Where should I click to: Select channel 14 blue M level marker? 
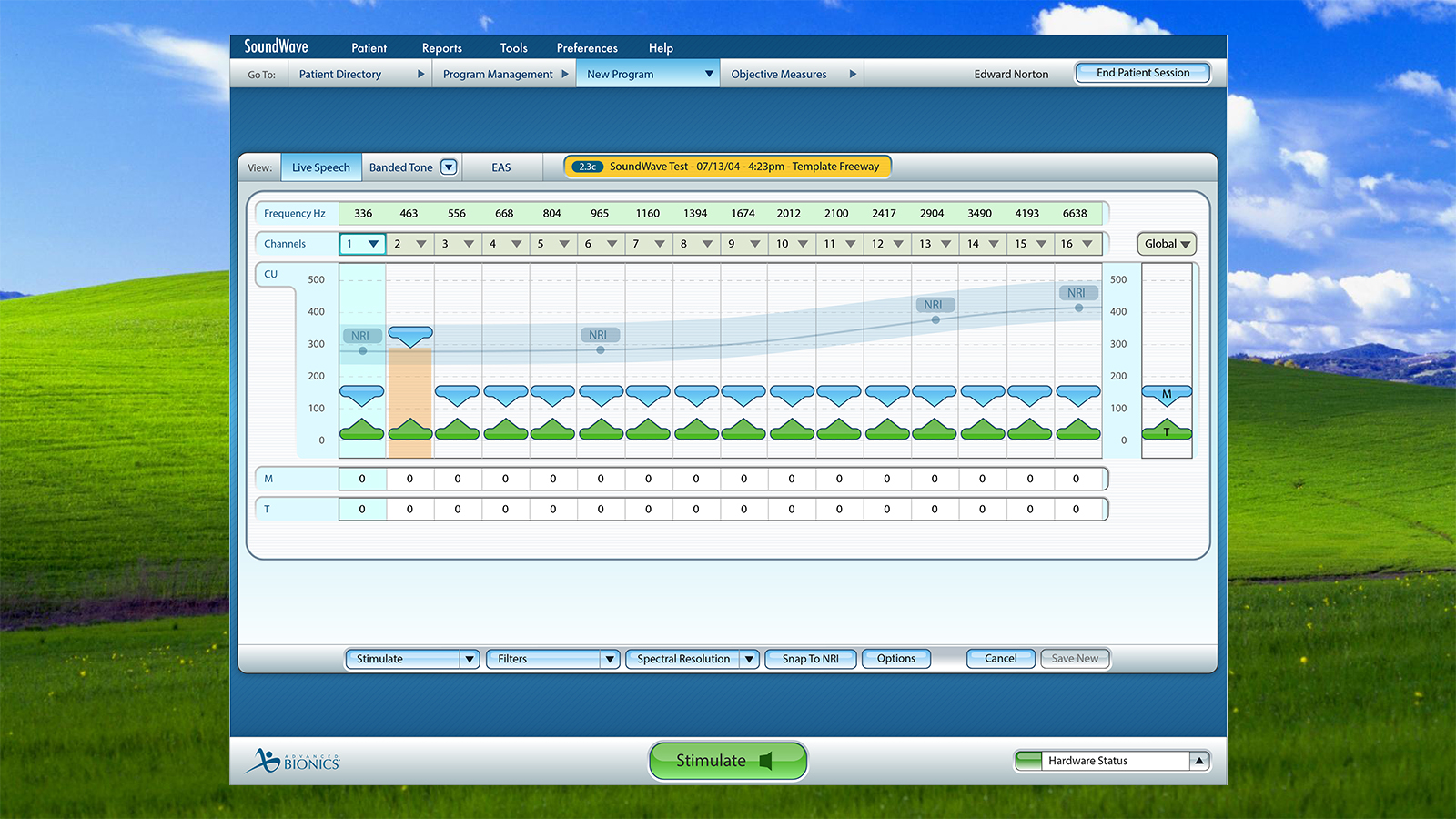(x=983, y=395)
